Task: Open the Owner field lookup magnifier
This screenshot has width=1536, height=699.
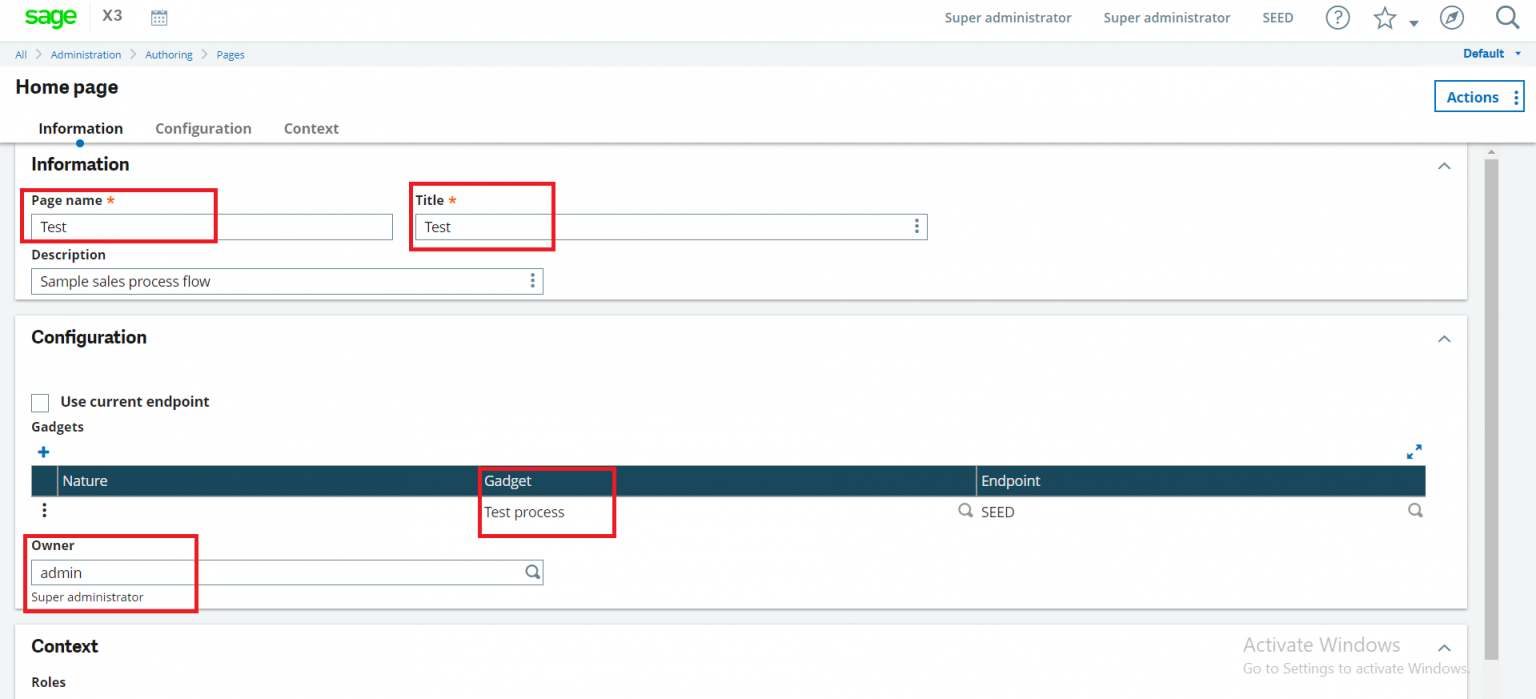Action: (533, 572)
